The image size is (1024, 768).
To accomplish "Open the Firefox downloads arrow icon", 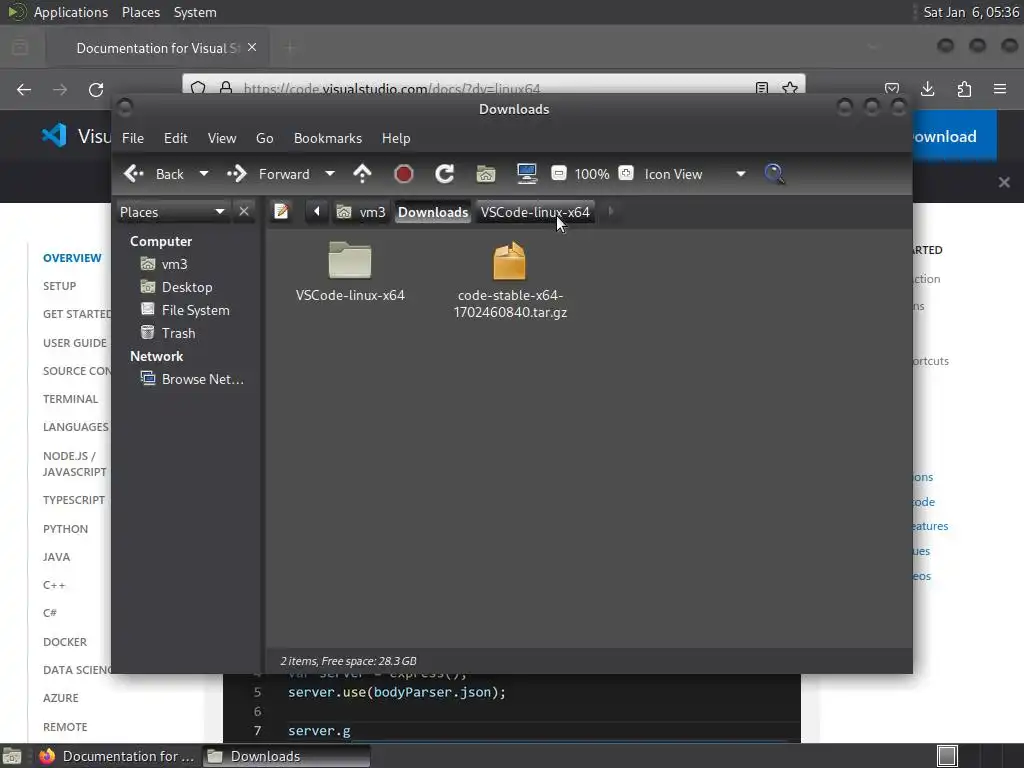I will pos(927,89).
